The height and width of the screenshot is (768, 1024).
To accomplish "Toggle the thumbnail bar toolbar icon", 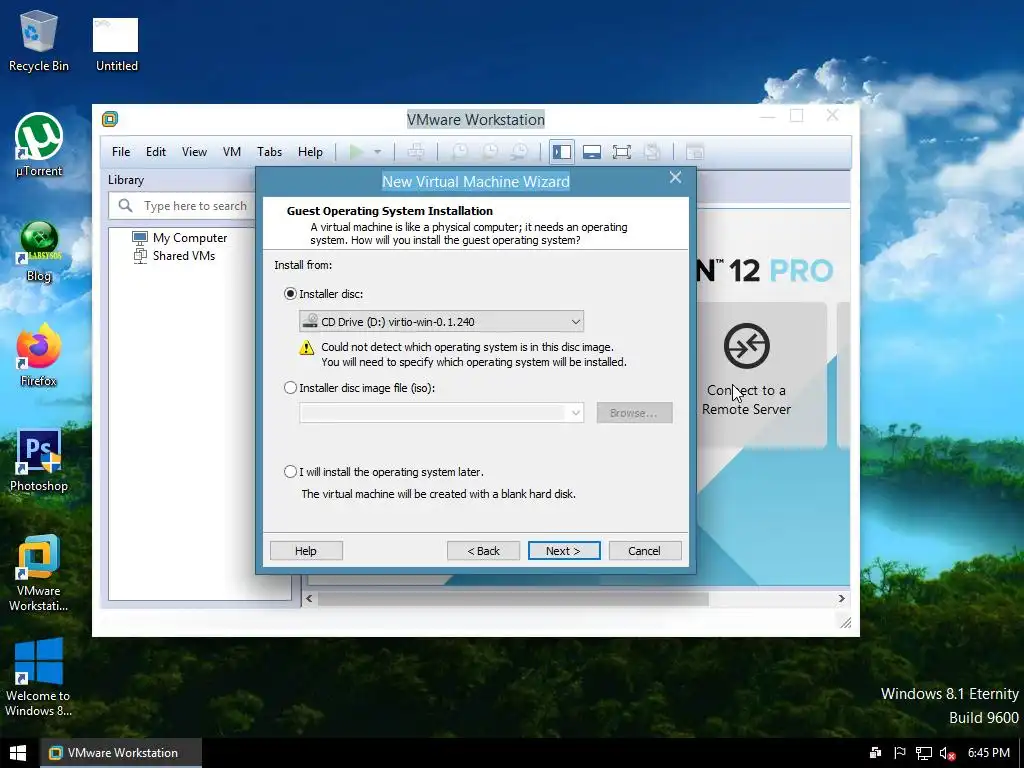I will click(x=592, y=152).
